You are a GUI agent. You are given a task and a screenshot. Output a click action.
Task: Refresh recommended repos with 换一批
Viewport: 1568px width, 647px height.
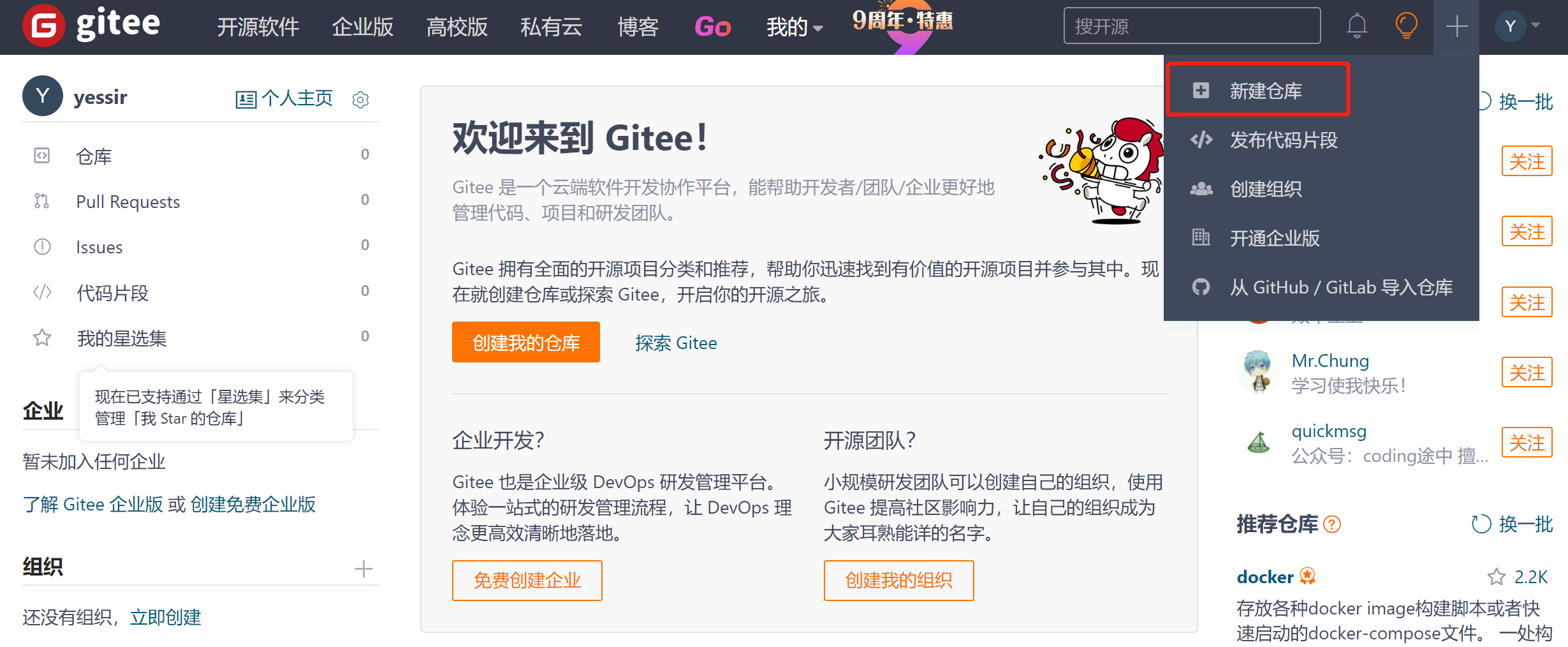click(1511, 524)
